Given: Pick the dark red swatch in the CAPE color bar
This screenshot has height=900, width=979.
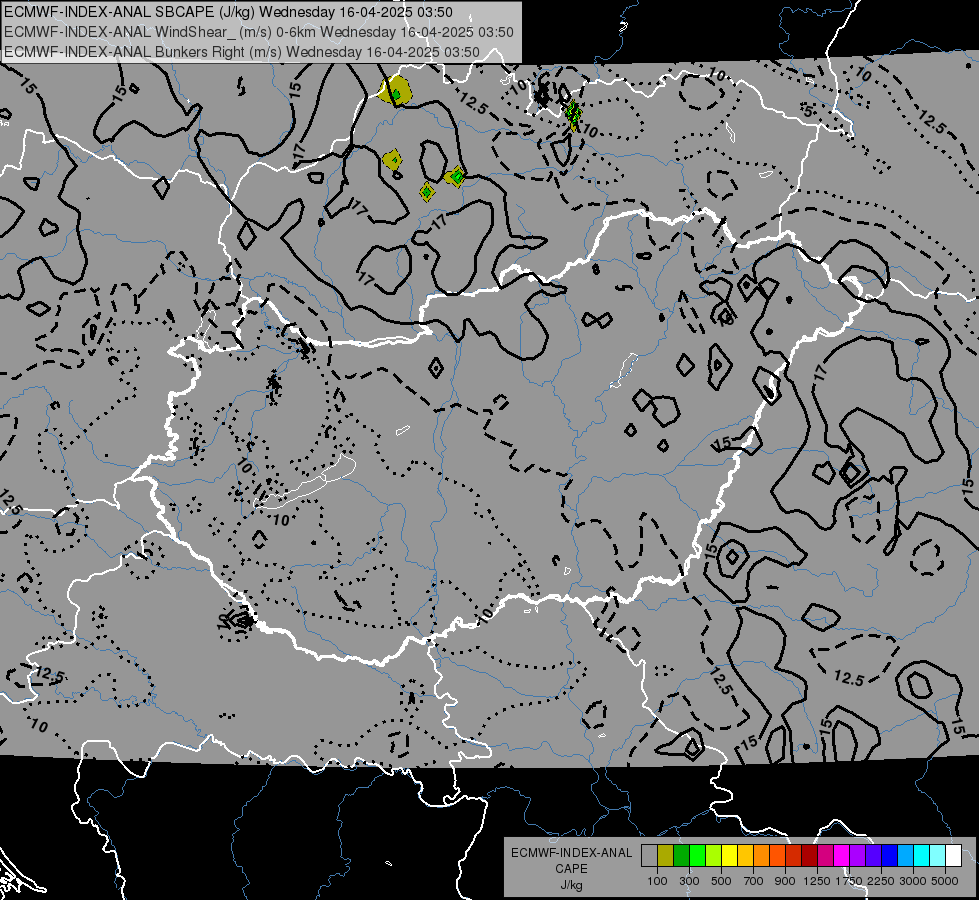Looking at the screenshot, I should pos(810,856).
